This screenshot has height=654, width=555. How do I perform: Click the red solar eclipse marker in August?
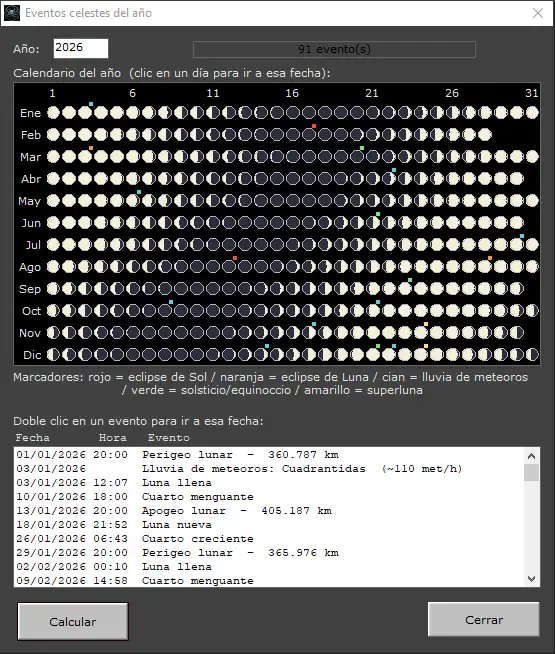(235, 258)
